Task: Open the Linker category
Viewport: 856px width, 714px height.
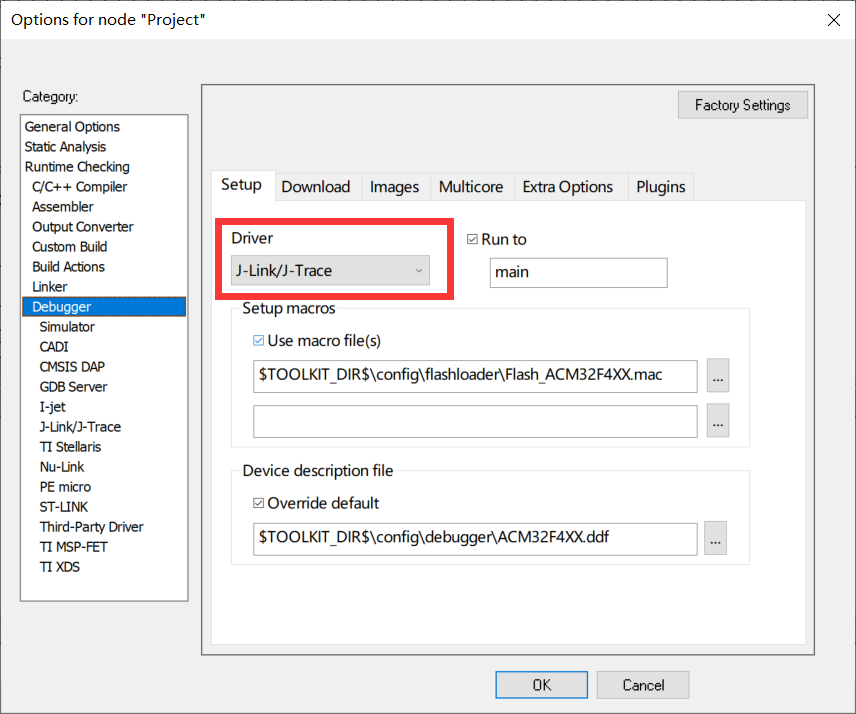Action: coord(50,287)
